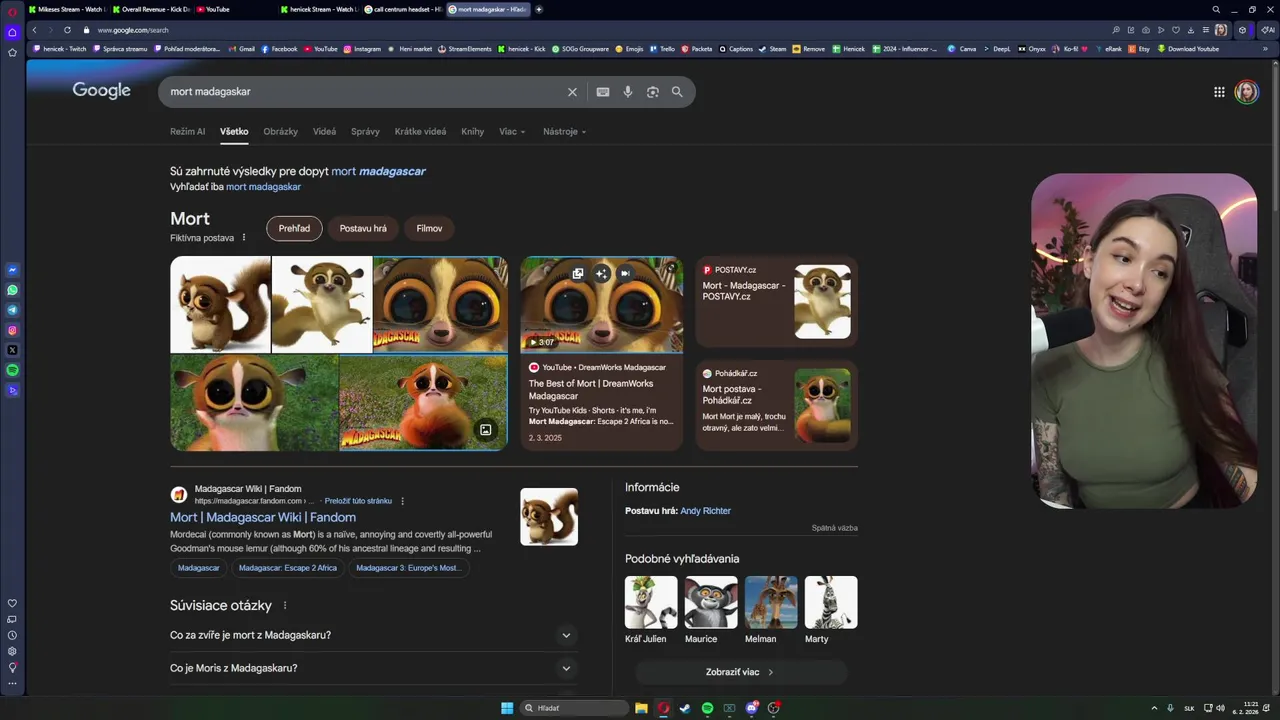Clear the Google search box text
This screenshot has height=720, width=1280.
[572, 92]
